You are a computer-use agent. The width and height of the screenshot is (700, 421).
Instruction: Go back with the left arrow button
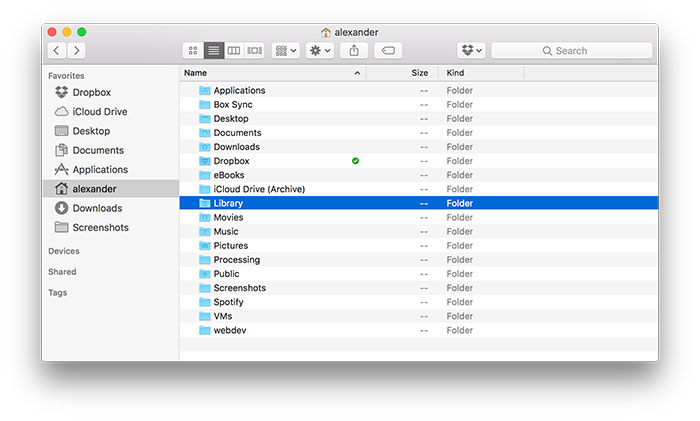pos(57,50)
